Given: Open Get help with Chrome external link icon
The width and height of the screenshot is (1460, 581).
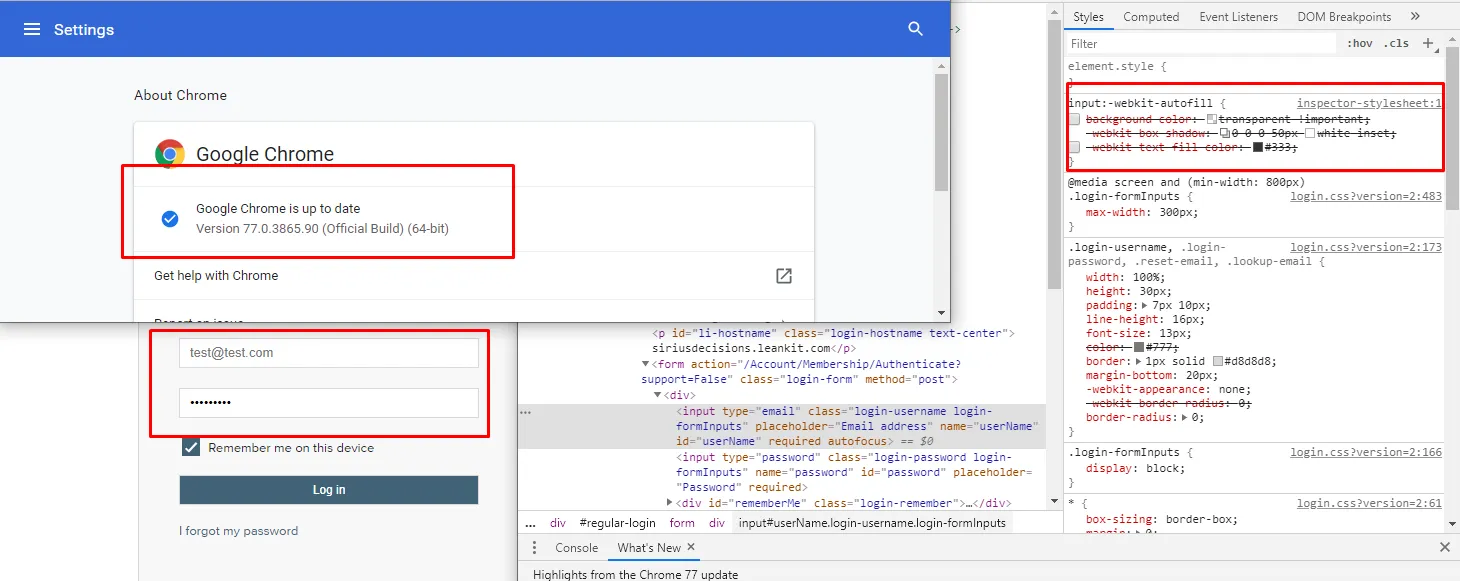Looking at the screenshot, I should tap(784, 276).
